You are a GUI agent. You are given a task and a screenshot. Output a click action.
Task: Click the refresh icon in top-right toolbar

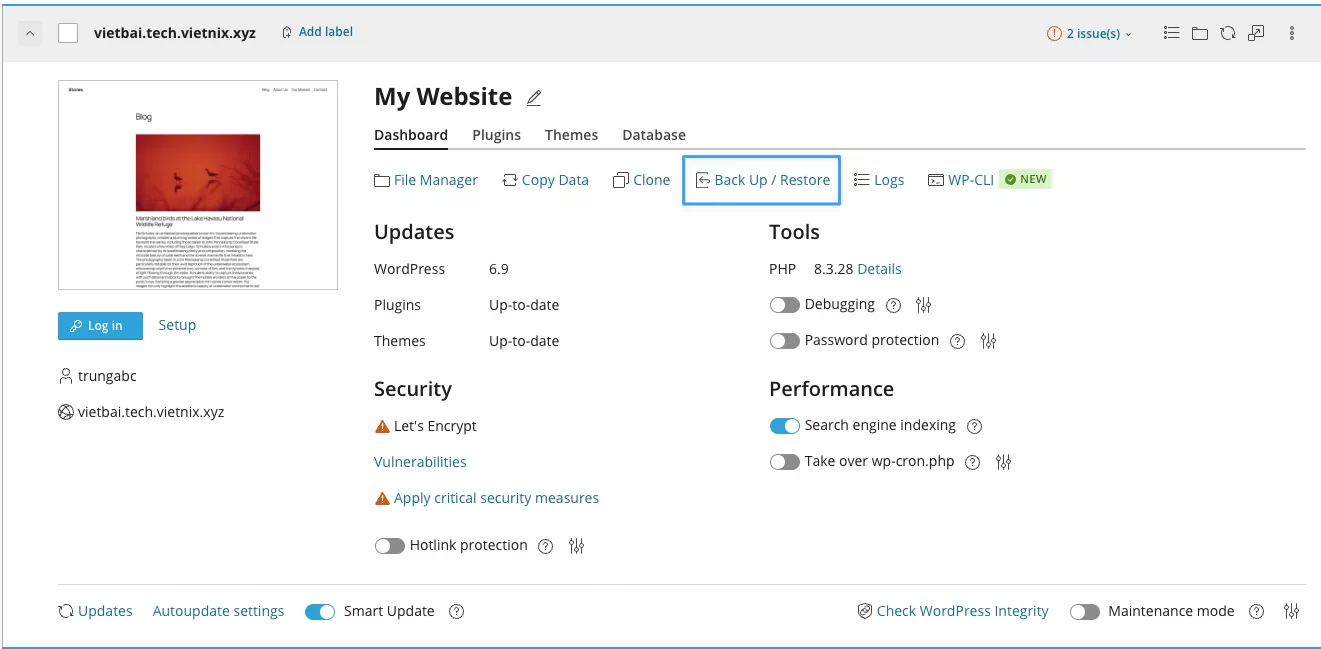point(1227,33)
